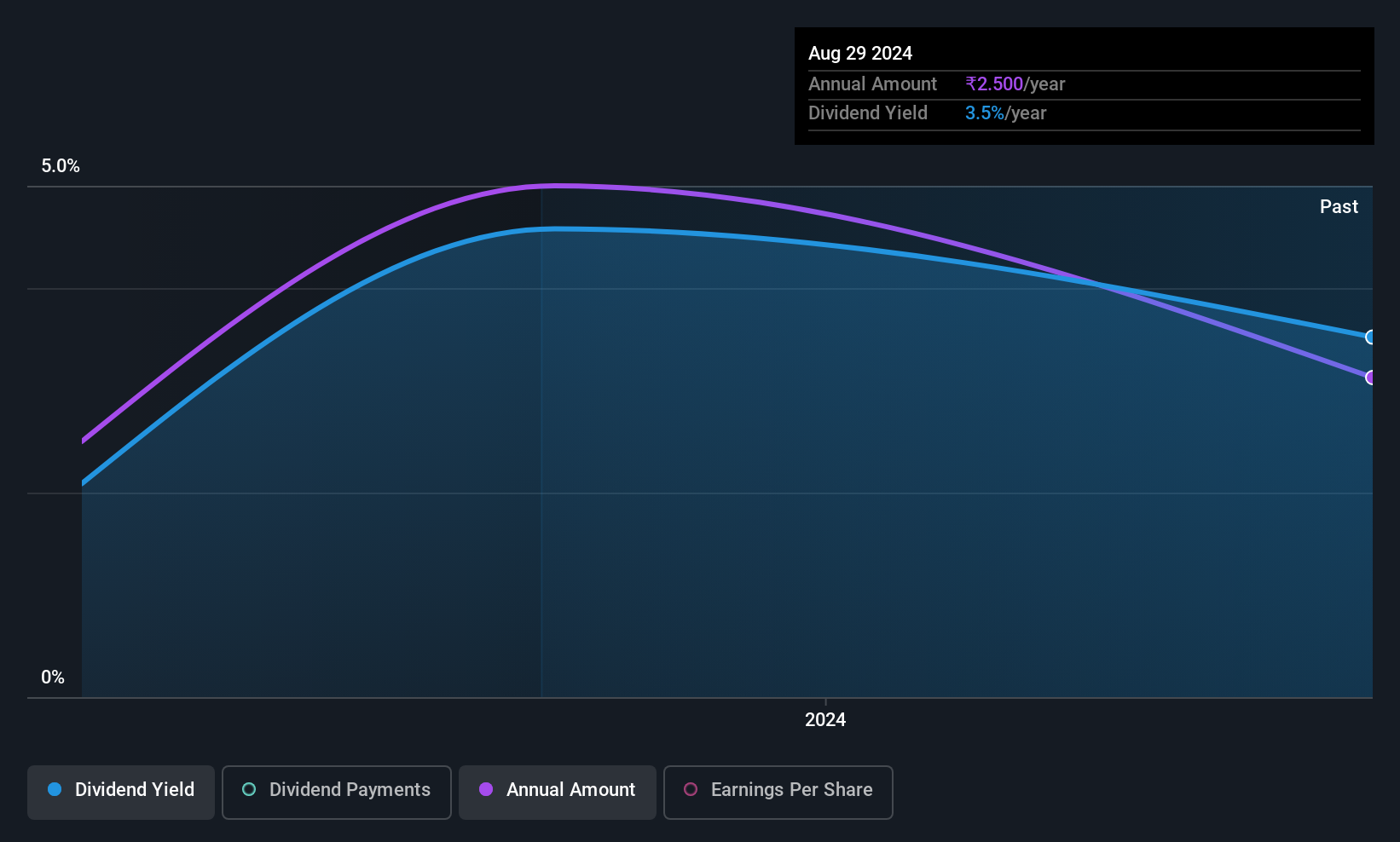
Task: Click the 2024 x-axis label
Action: 825,719
